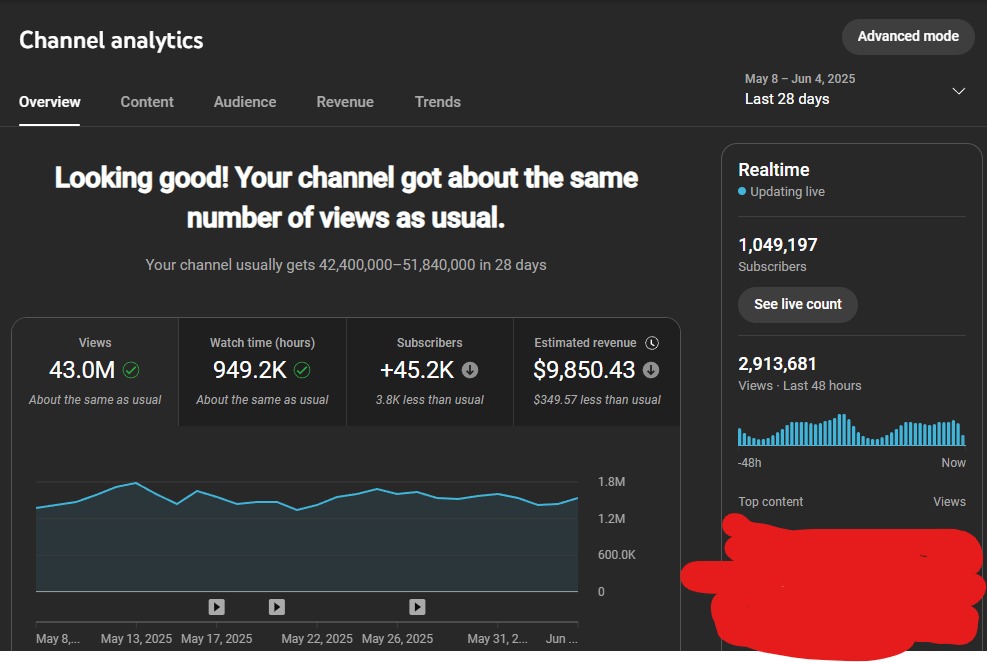Image resolution: width=988 pixels, height=662 pixels.
Task: Select the Trends tab
Action: 438,102
